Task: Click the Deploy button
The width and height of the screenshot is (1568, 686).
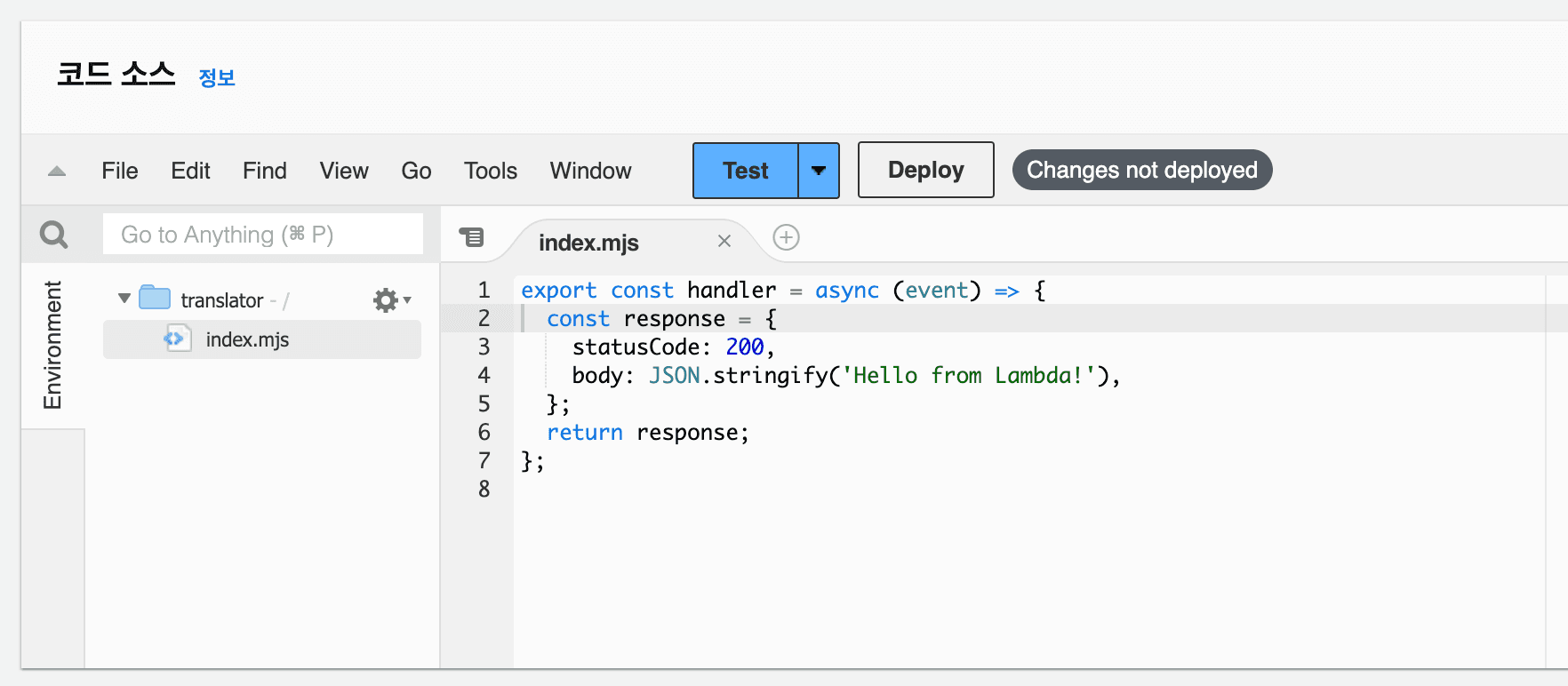Action: 925,171
